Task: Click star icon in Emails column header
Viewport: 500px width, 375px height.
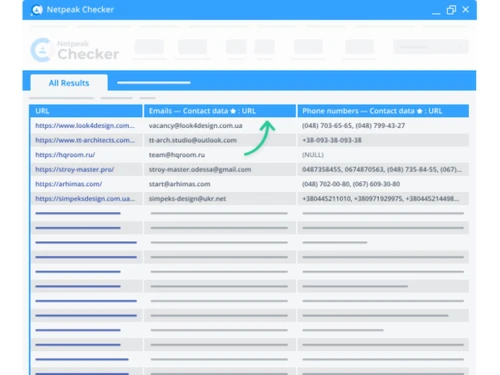Action: coord(233,111)
